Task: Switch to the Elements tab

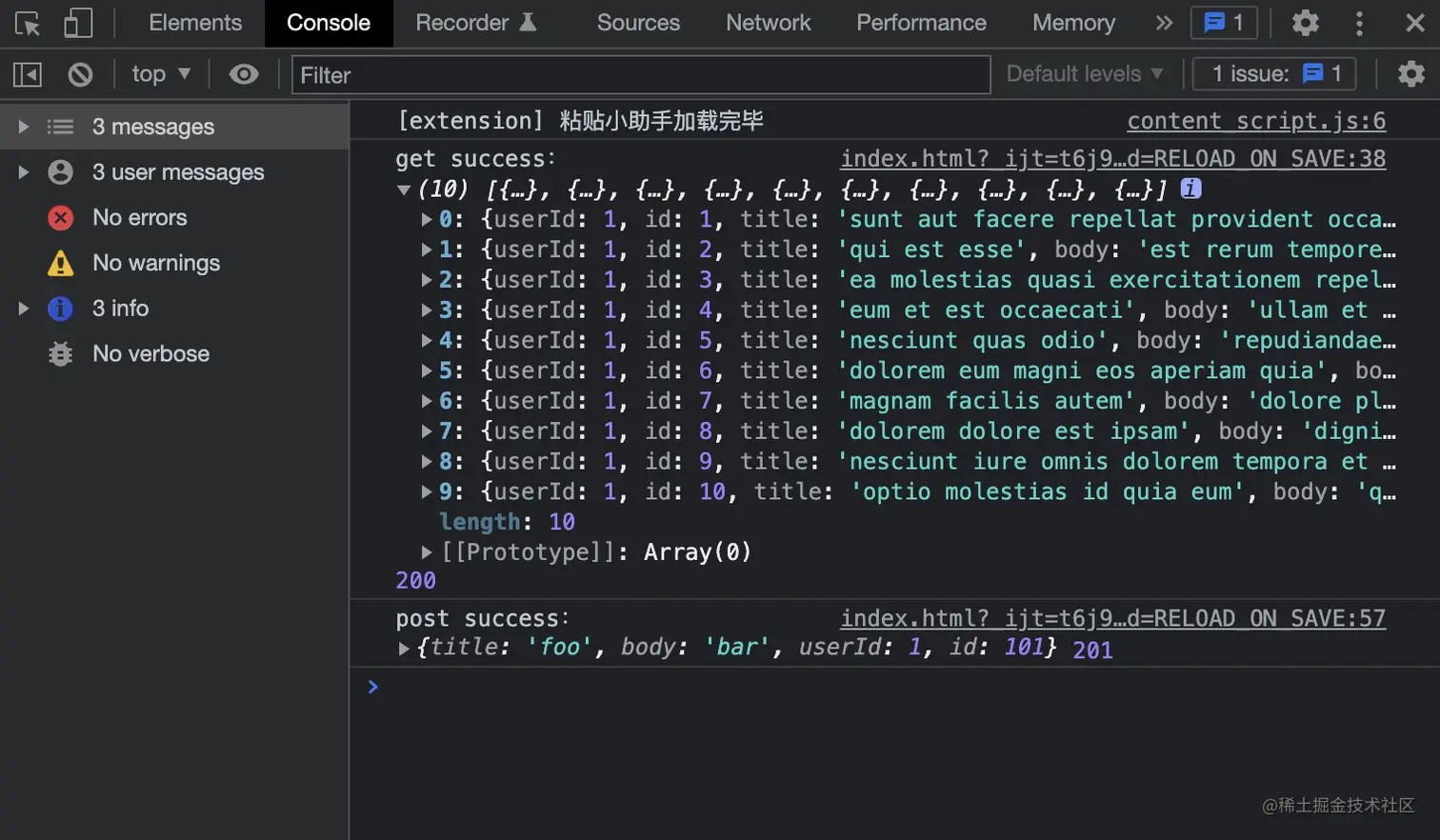Action: [x=195, y=23]
